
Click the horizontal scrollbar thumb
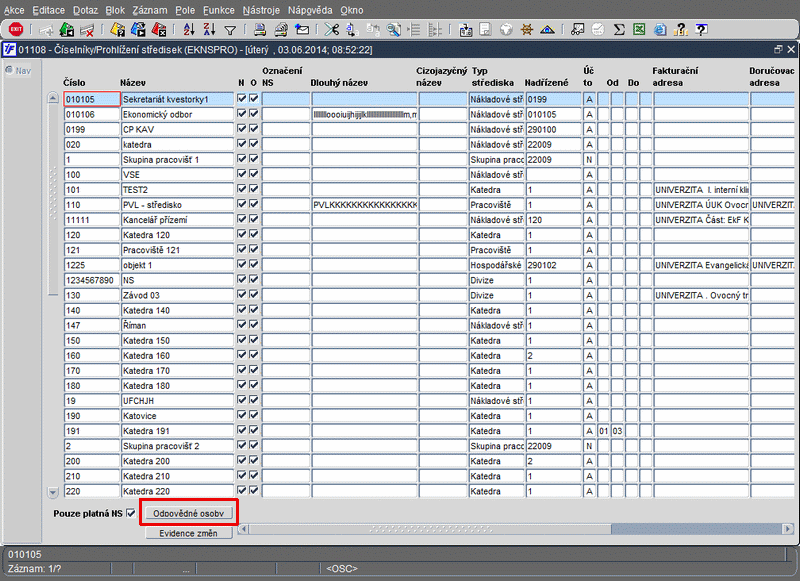tap(430, 529)
